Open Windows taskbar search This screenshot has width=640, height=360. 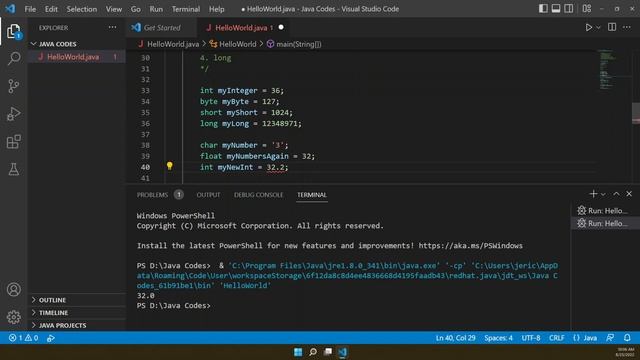pyautogui.click(x=313, y=352)
